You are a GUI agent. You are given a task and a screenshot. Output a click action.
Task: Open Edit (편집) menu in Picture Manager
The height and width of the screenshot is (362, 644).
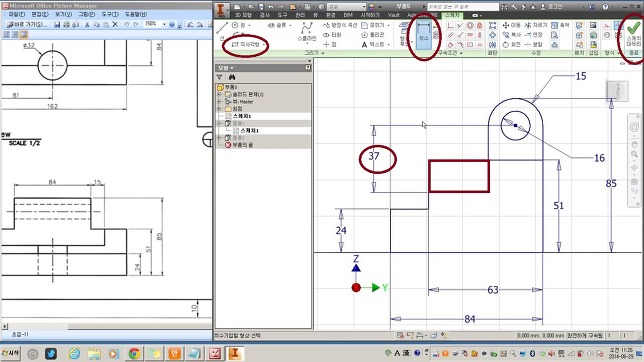pos(40,14)
